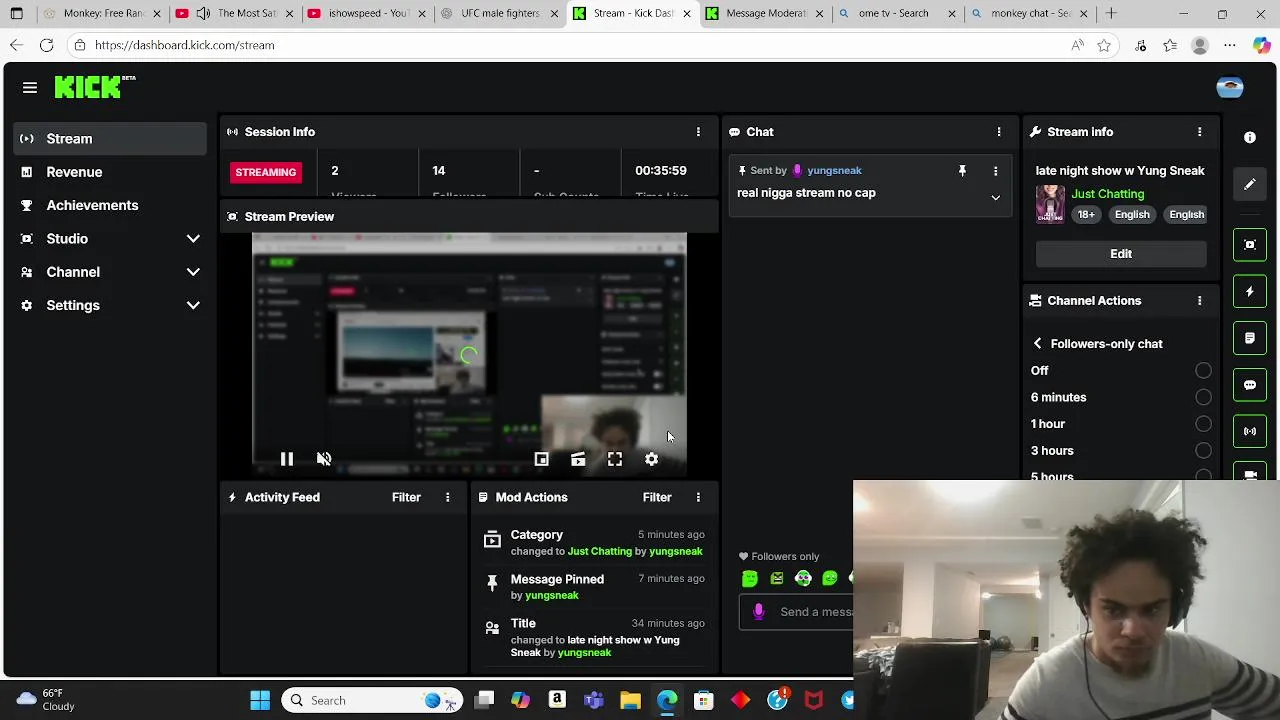Screen dimensions: 1280x720
Task: Open the Windows Start menu
Action: 260,701
